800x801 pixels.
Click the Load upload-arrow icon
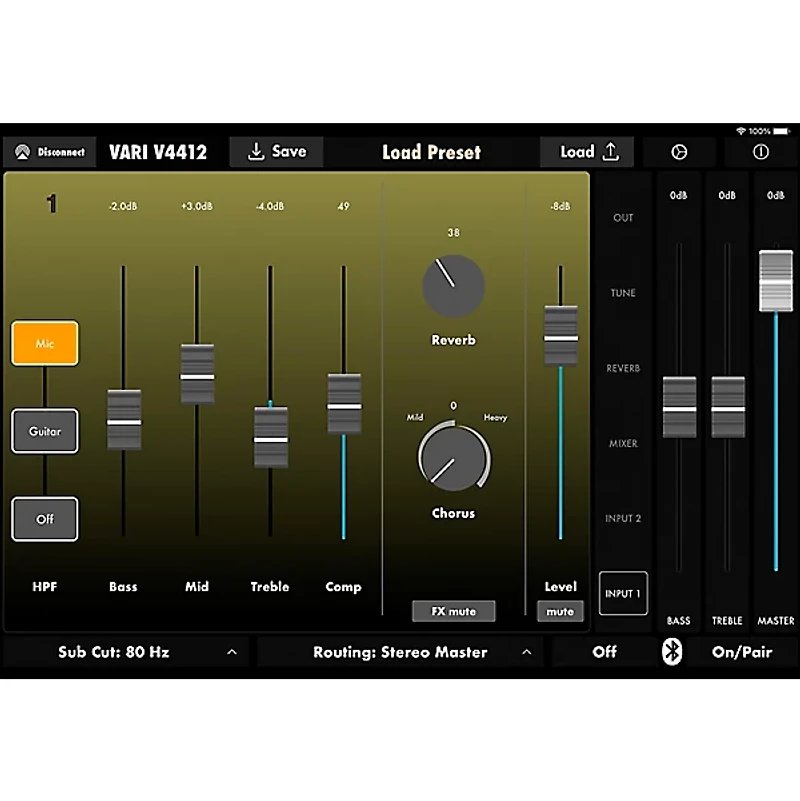(612, 152)
